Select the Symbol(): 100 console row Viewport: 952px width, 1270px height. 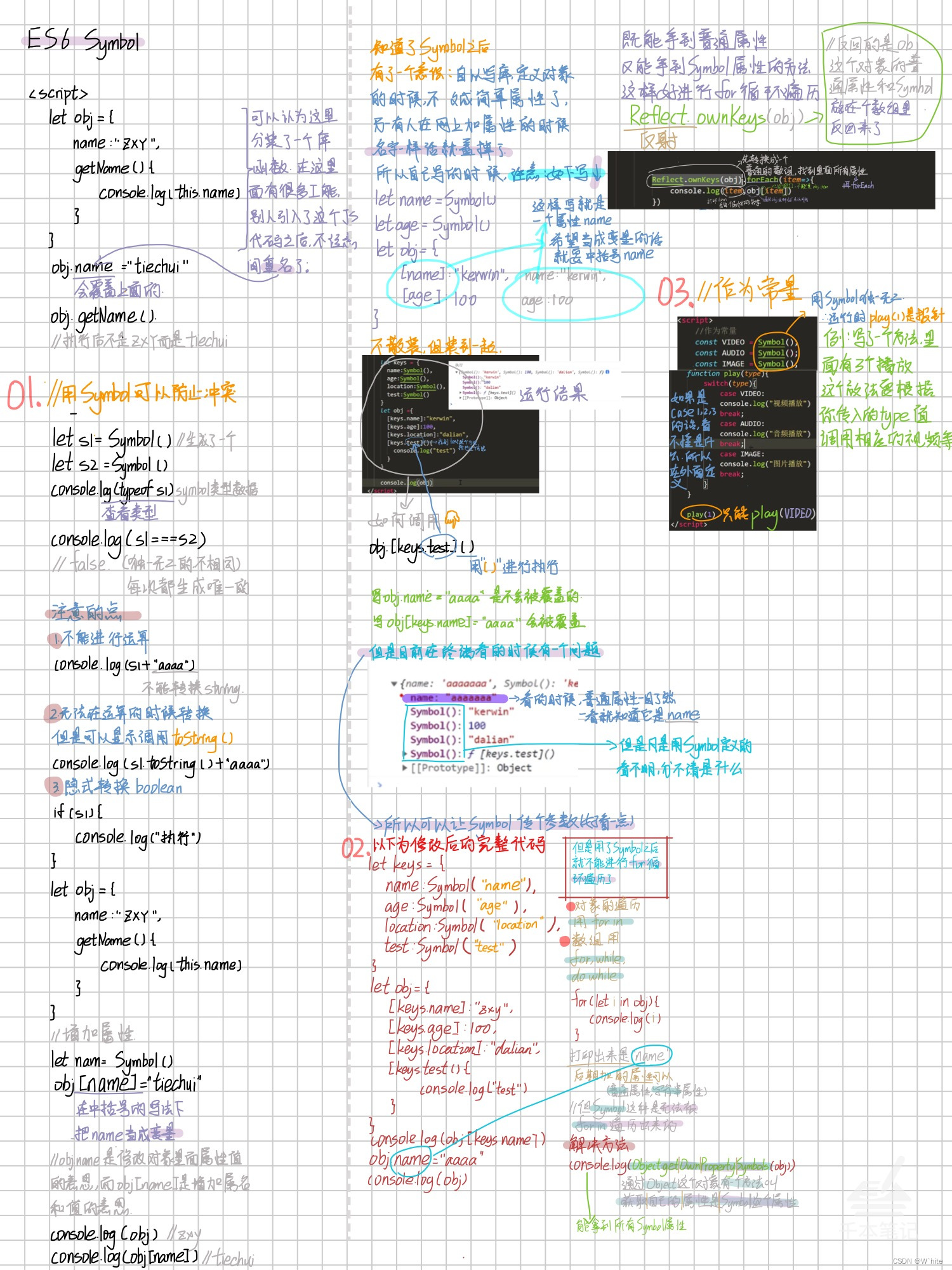pyautogui.click(x=447, y=725)
